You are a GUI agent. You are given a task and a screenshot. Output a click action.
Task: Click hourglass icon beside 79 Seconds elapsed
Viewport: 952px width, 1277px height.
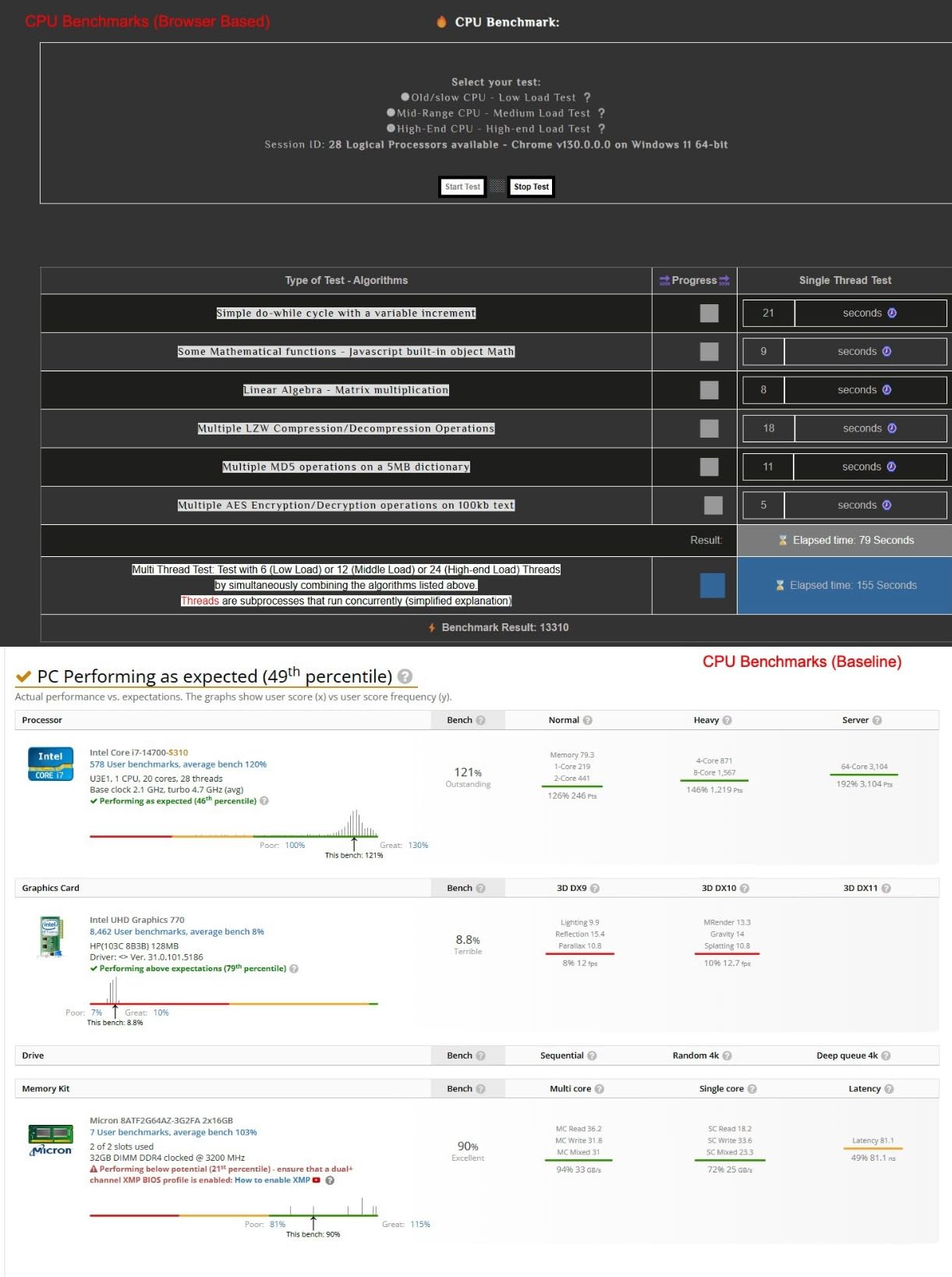pyautogui.click(x=783, y=541)
